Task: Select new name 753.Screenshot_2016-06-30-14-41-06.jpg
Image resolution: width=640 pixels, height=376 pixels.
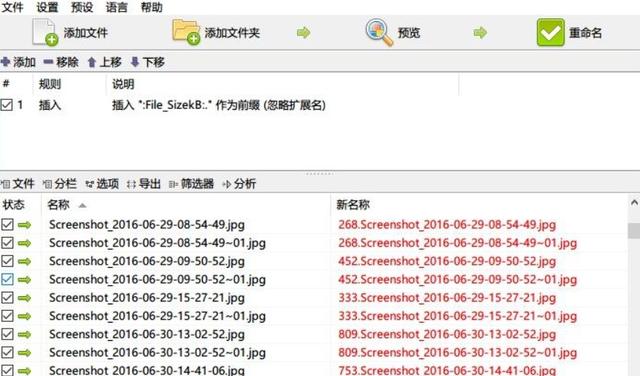Action: click(x=447, y=370)
